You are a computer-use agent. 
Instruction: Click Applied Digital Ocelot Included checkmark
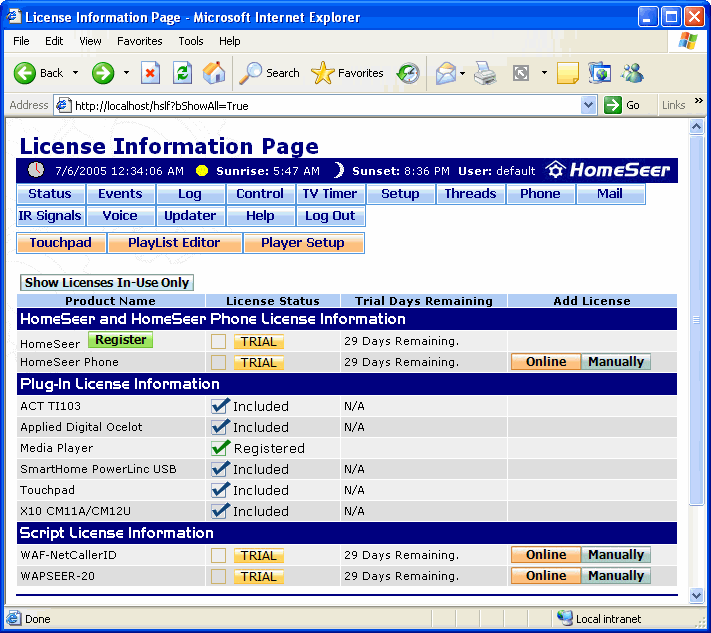tap(220, 426)
